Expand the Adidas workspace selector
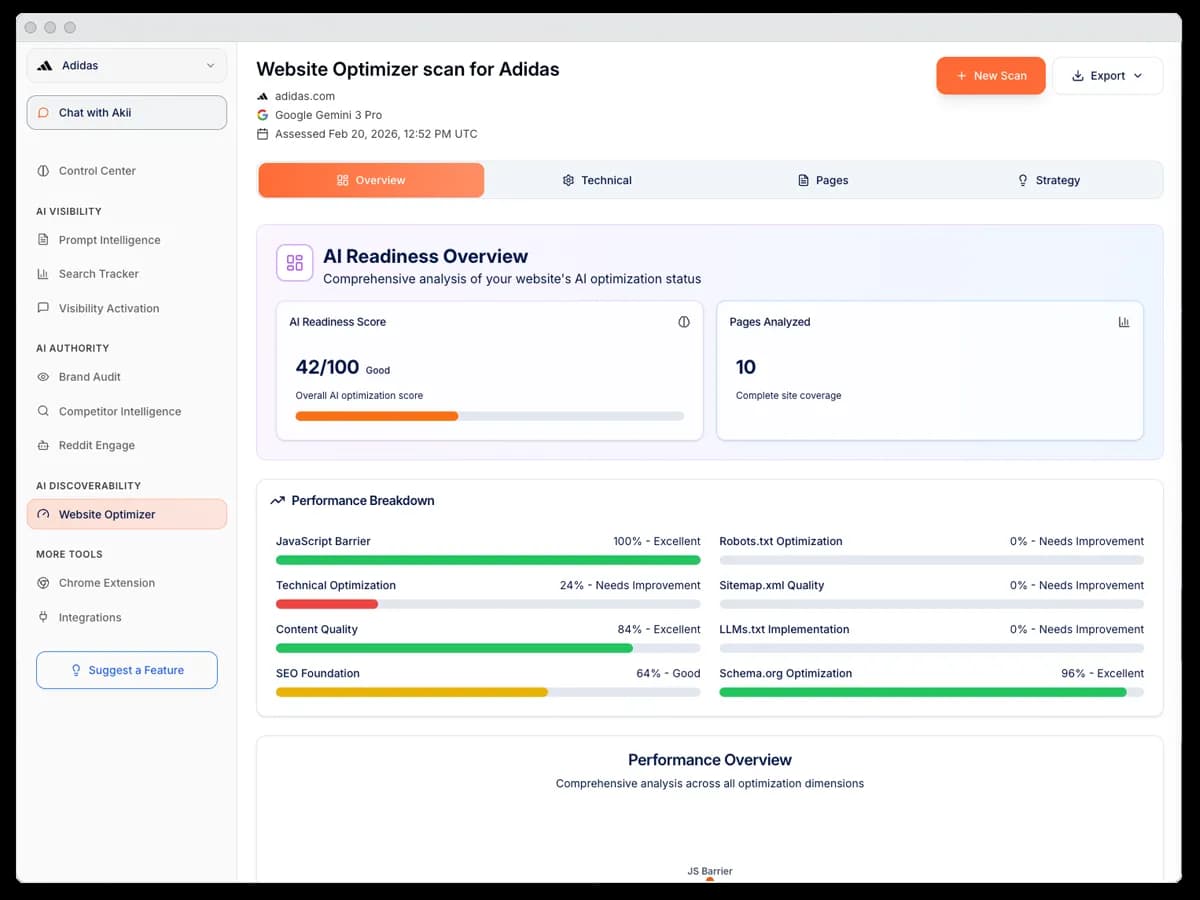Image resolution: width=1200 pixels, height=900 pixels. coord(126,65)
